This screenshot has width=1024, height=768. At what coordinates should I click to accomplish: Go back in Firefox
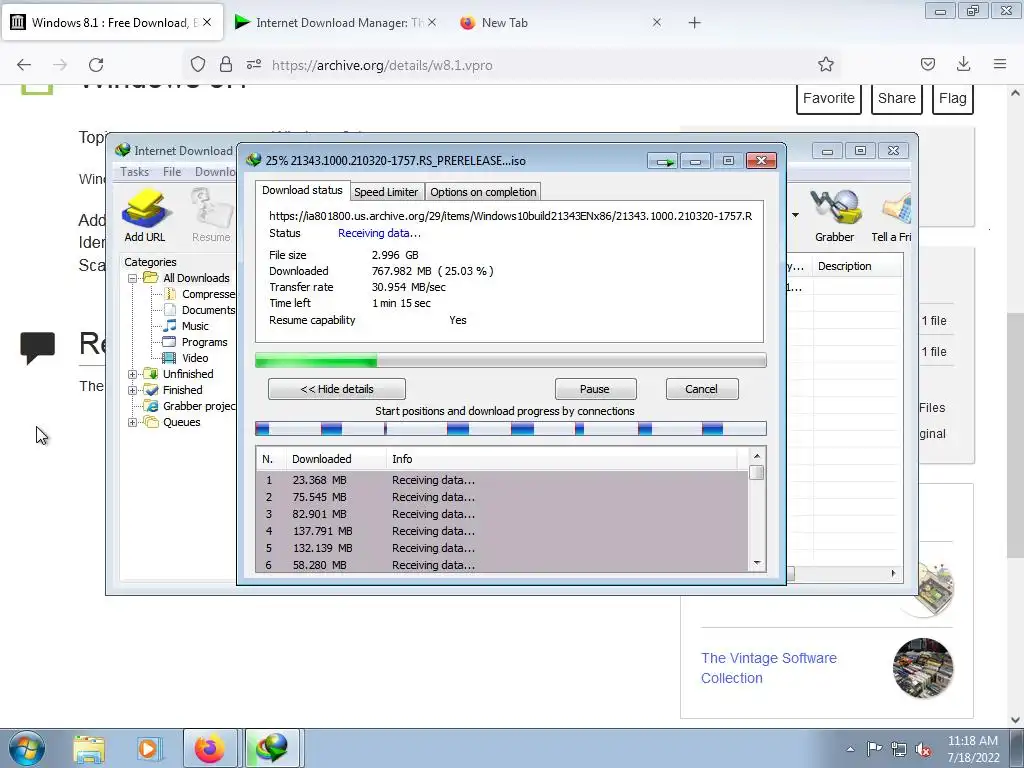coord(24,65)
